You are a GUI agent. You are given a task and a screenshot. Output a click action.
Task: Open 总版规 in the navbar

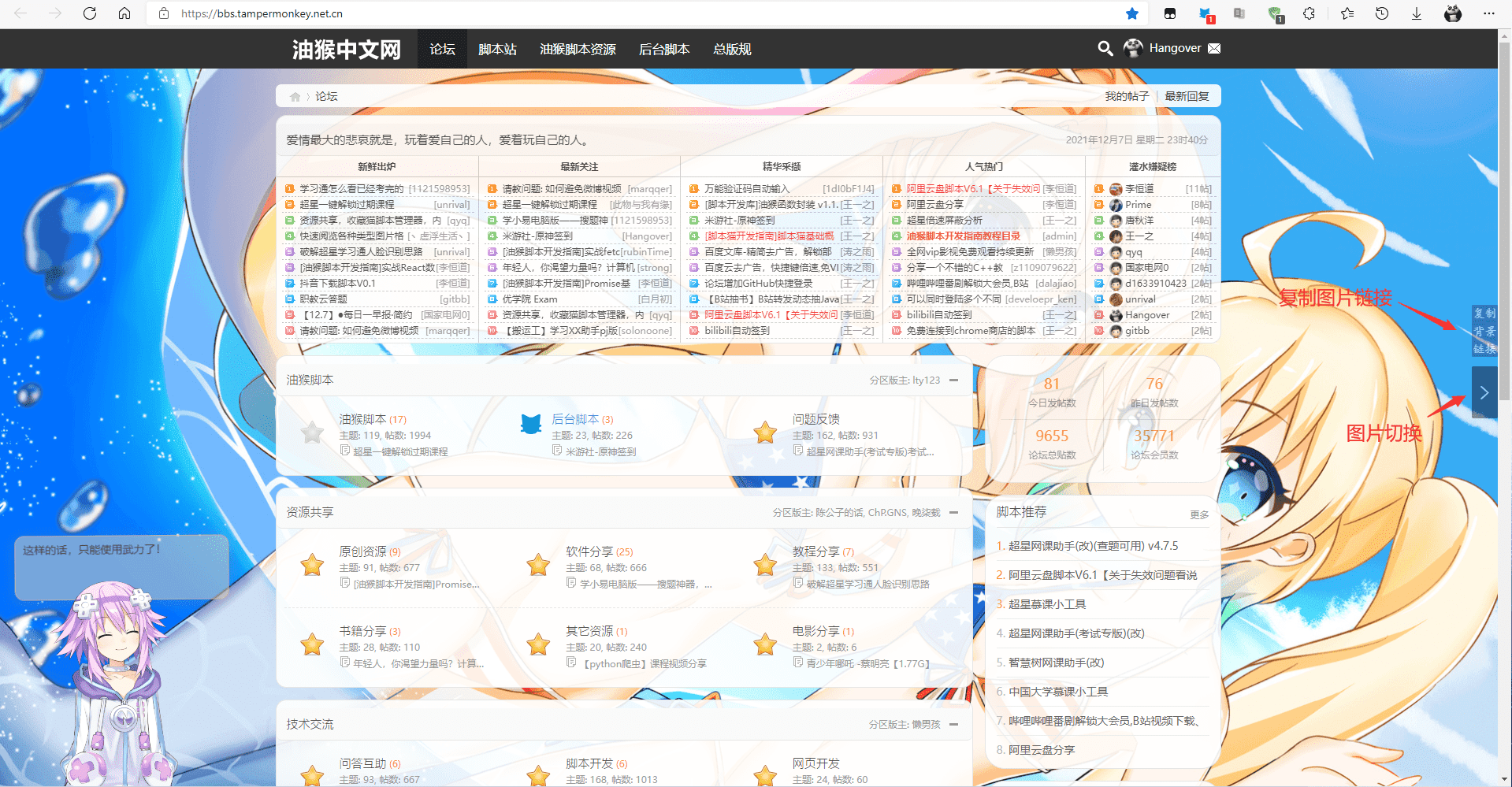point(732,49)
